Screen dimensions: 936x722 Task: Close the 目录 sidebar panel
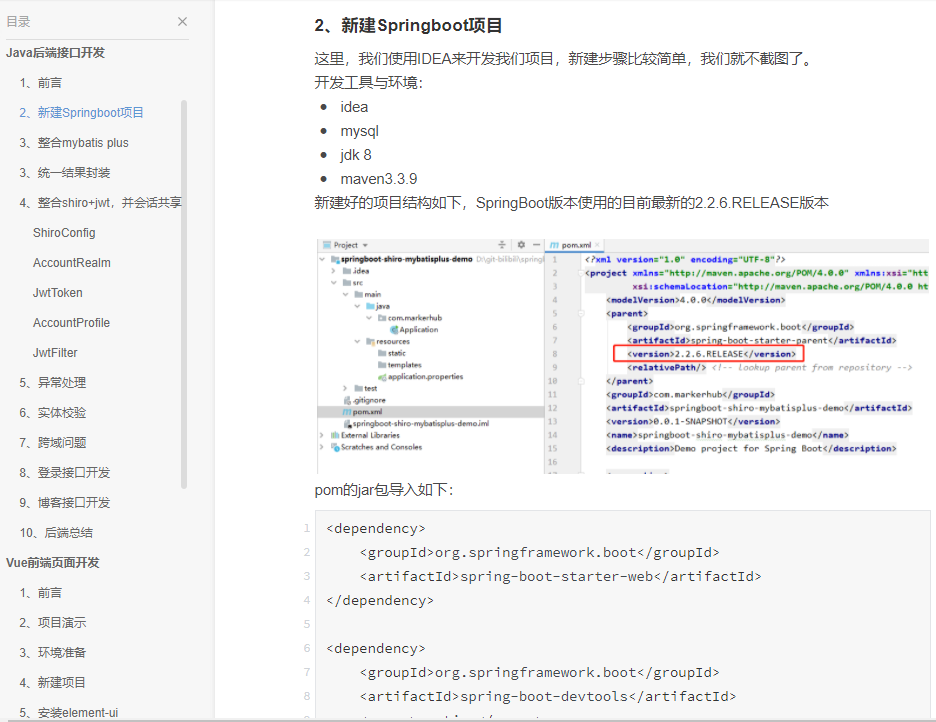pyautogui.click(x=183, y=21)
